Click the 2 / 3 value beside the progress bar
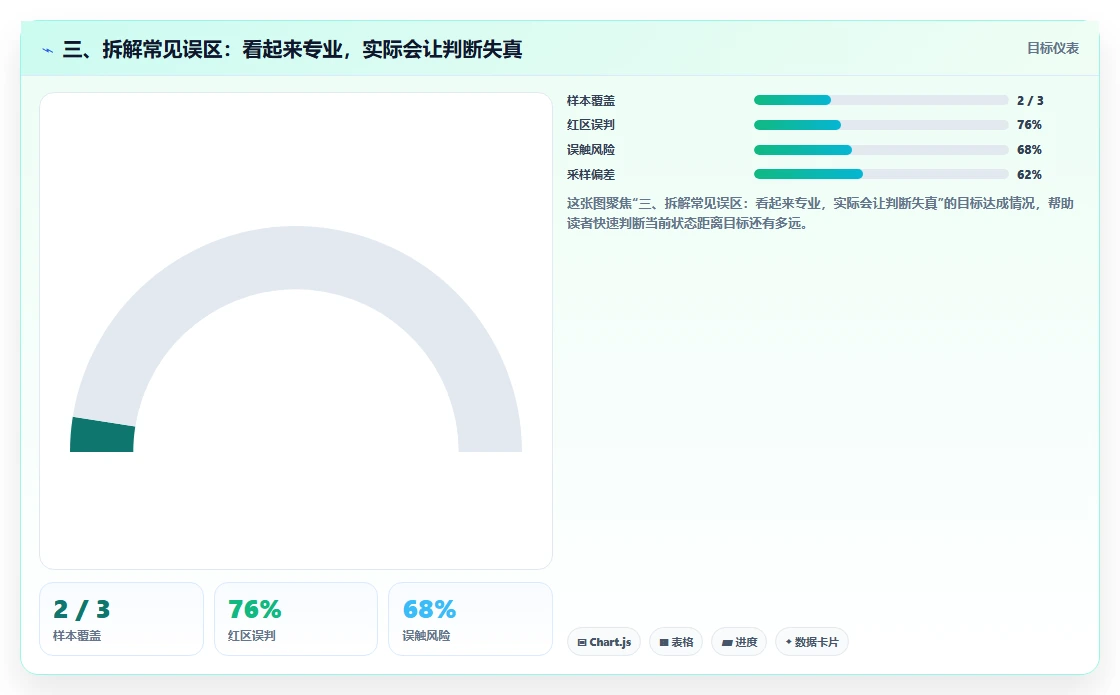This screenshot has height=695, width=1120. tap(1030, 101)
